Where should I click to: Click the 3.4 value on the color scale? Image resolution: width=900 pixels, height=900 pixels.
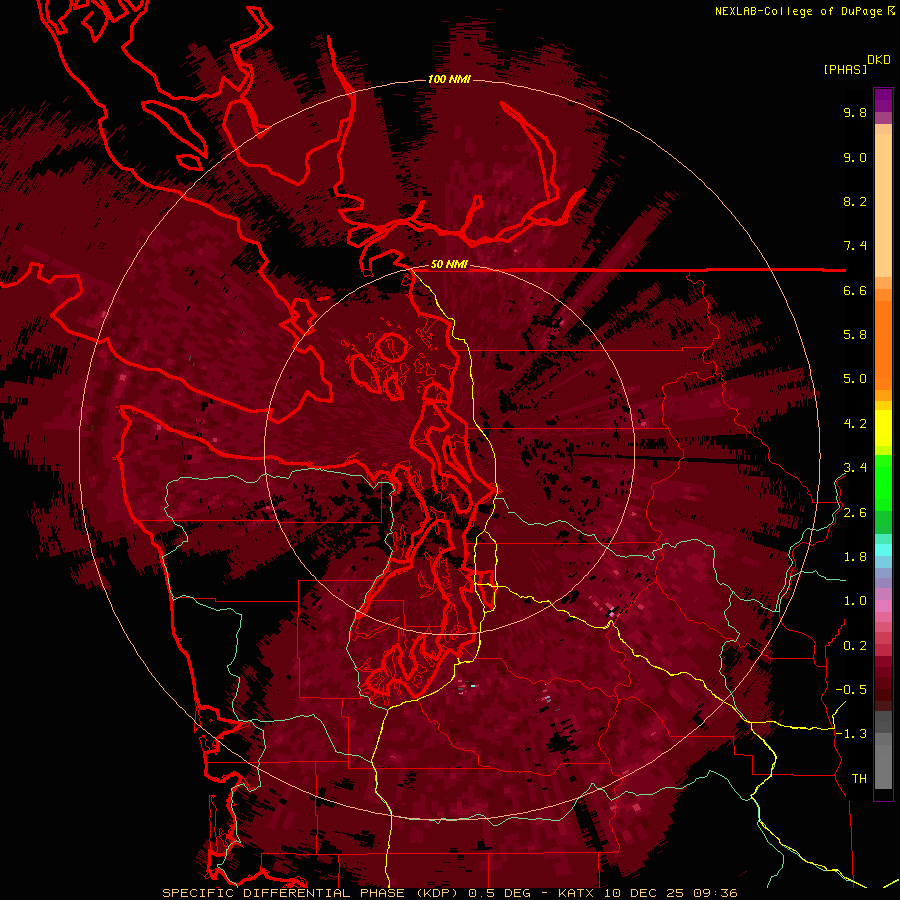(855, 468)
